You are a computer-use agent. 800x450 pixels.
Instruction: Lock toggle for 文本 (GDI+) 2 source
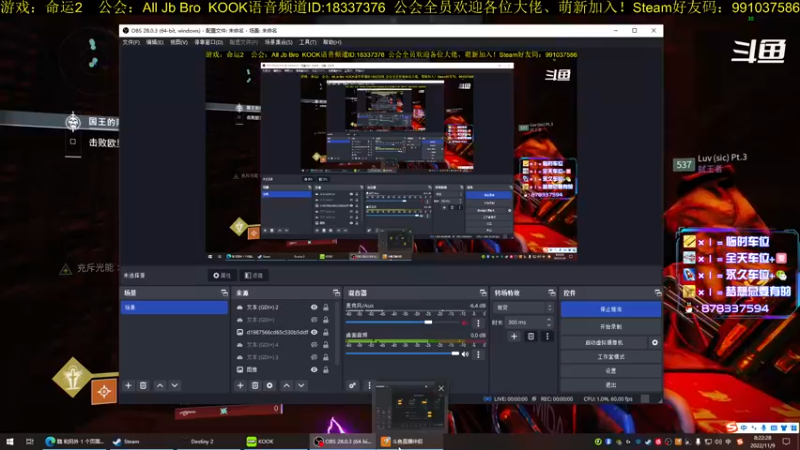(326, 307)
